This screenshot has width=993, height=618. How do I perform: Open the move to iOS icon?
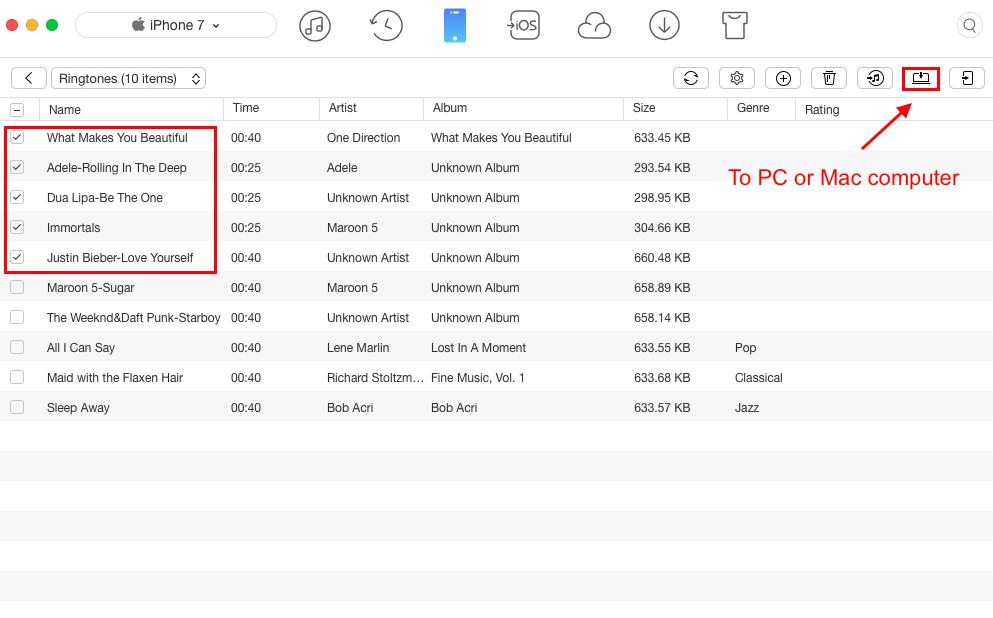pos(523,25)
